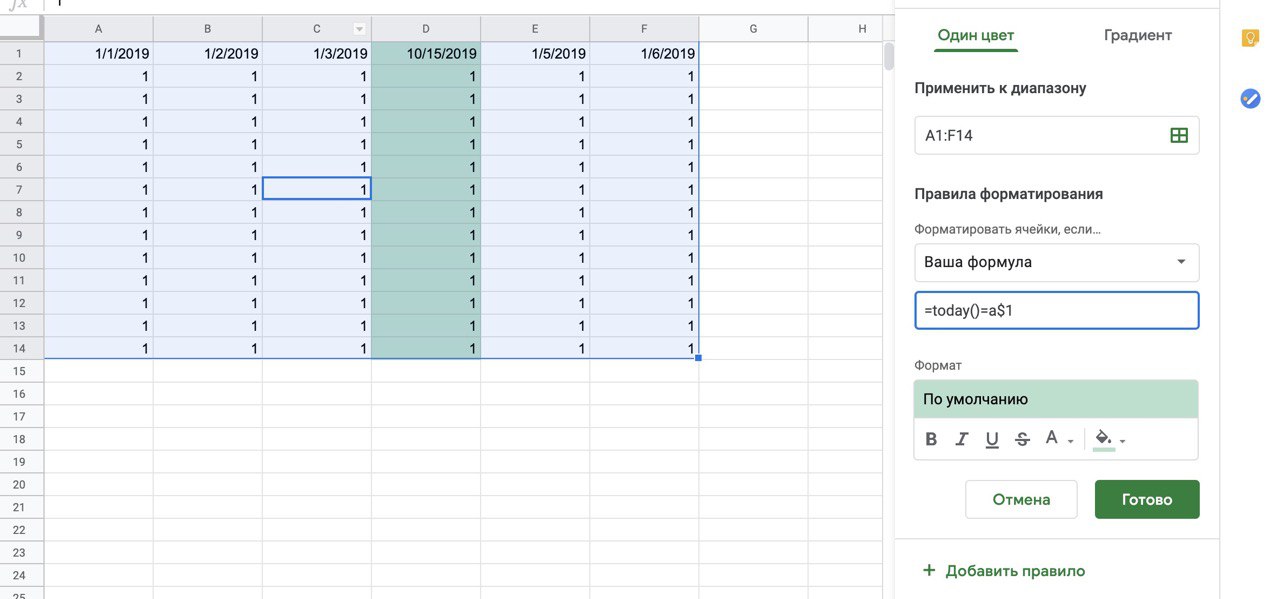Open Google Tasks from the side panel
The width and height of the screenshot is (1280, 599).
[x=1250, y=98]
